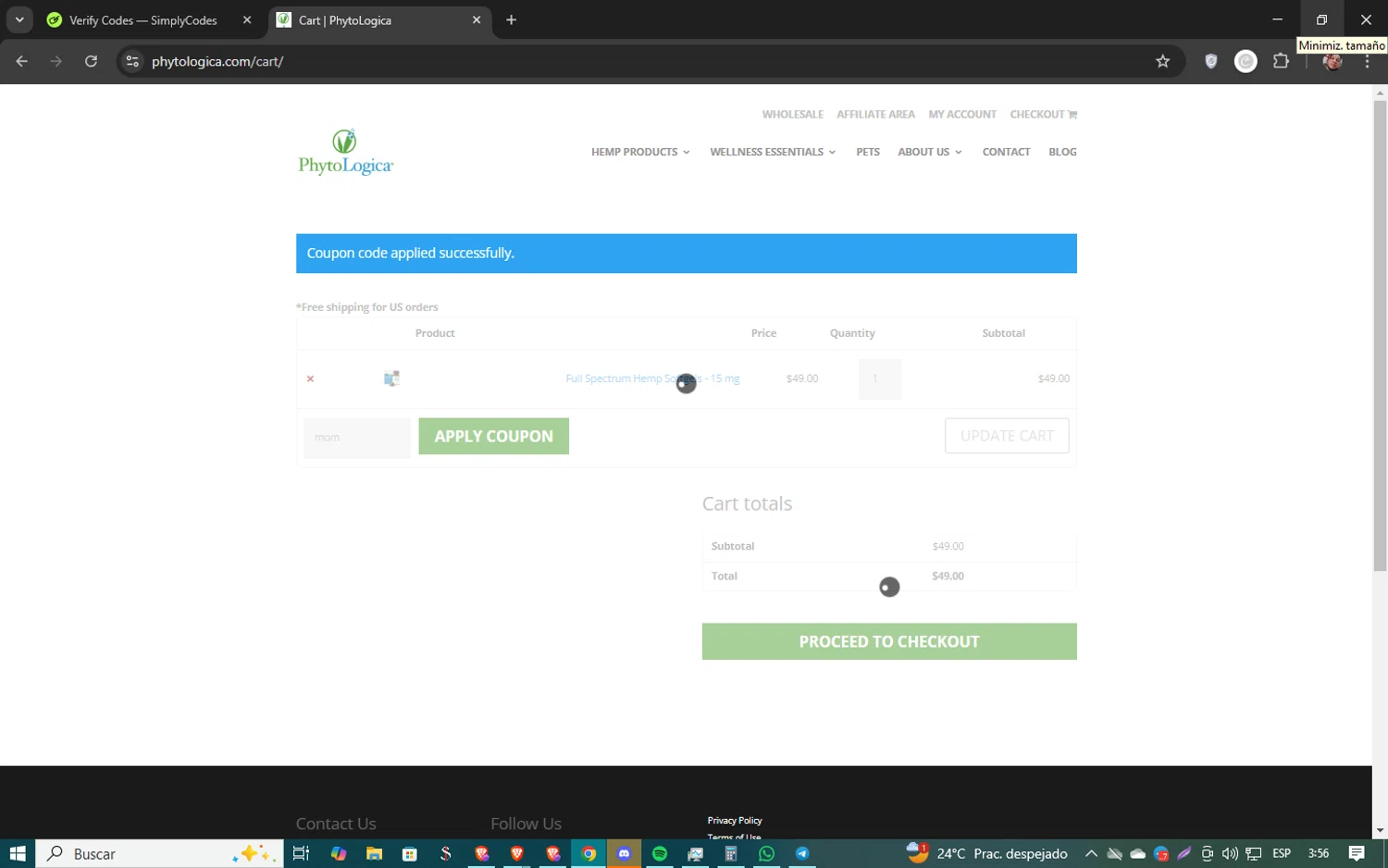Click the Update Cart button
This screenshot has height=868, width=1388.
[x=1007, y=436]
